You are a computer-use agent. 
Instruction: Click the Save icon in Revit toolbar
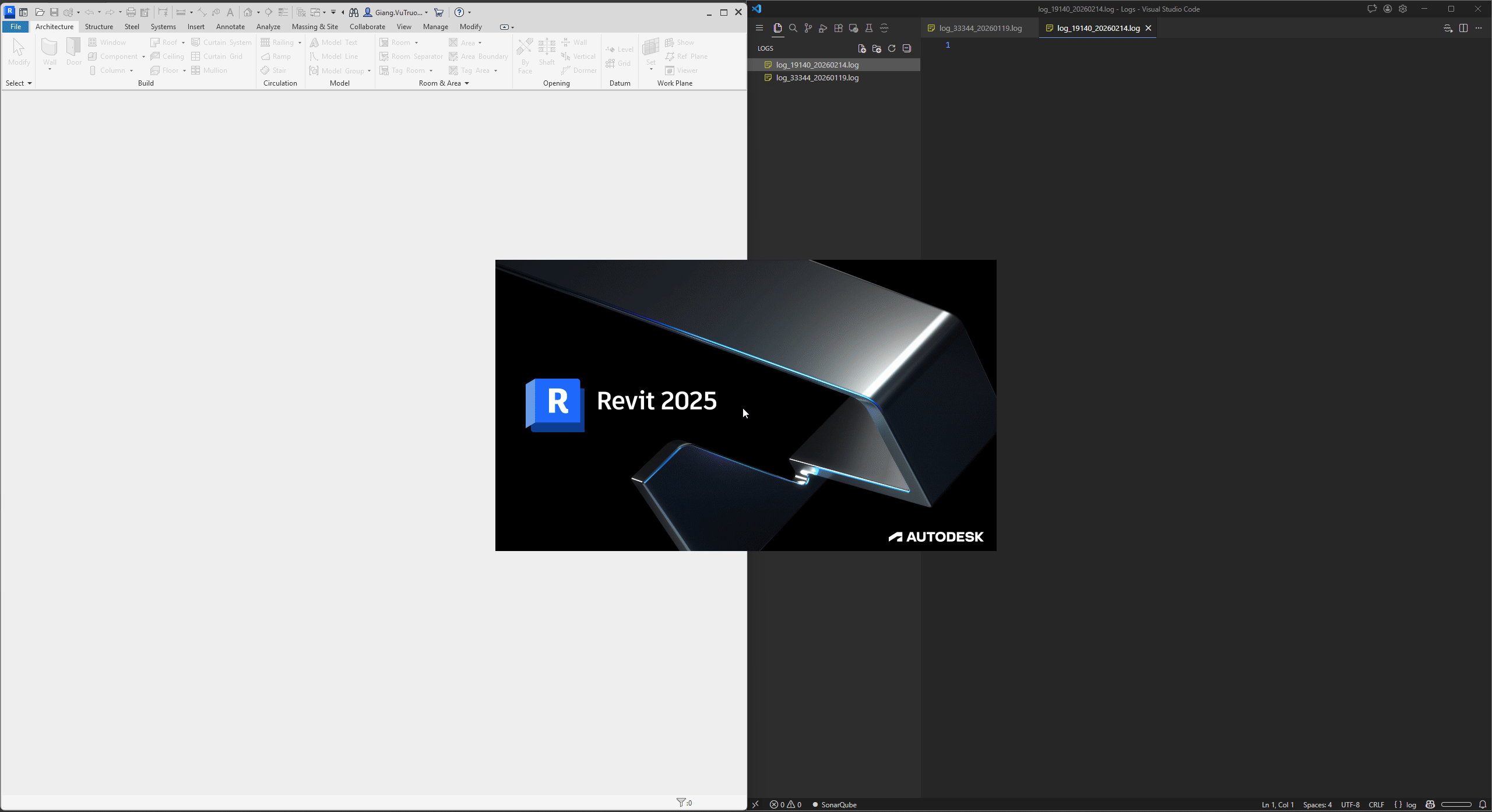(x=54, y=12)
